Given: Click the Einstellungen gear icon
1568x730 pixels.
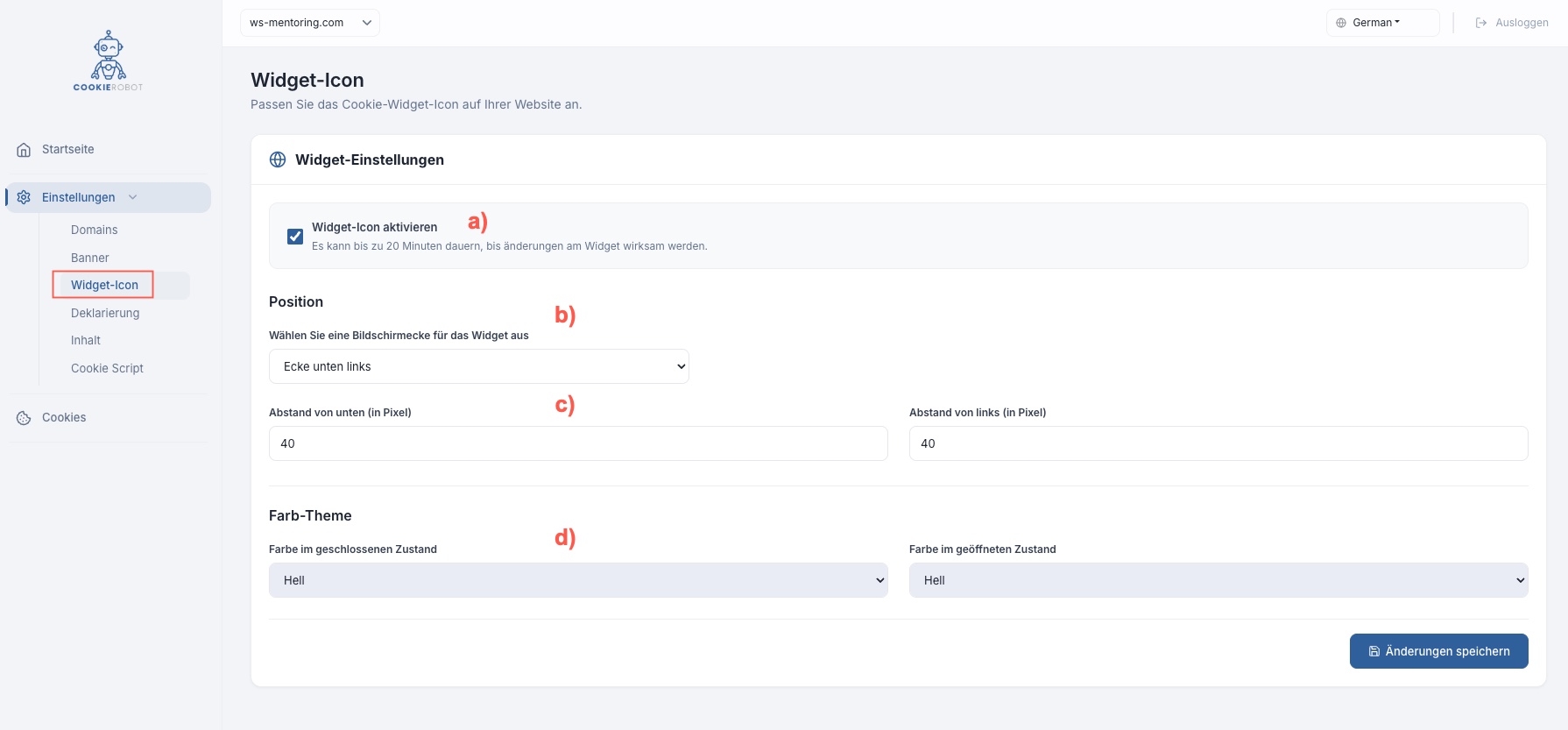Looking at the screenshot, I should [24, 197].
